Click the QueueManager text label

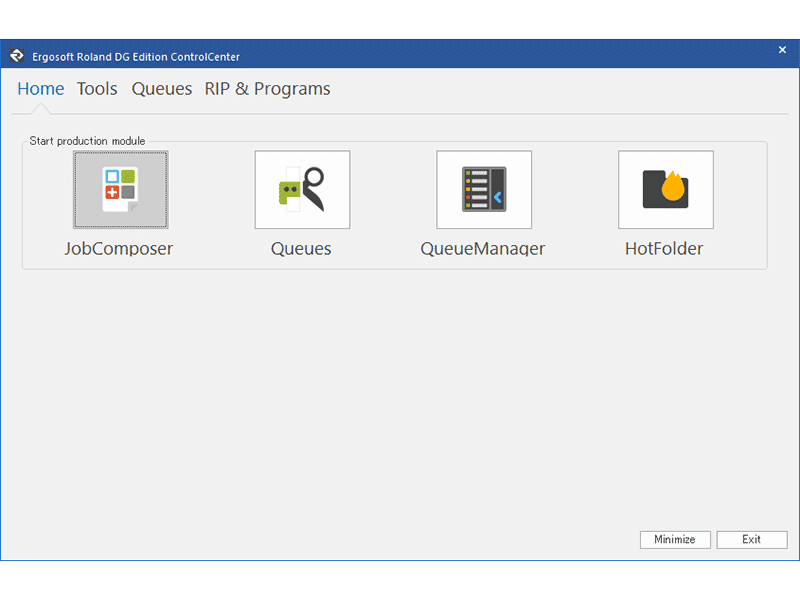tap(483, 248)
